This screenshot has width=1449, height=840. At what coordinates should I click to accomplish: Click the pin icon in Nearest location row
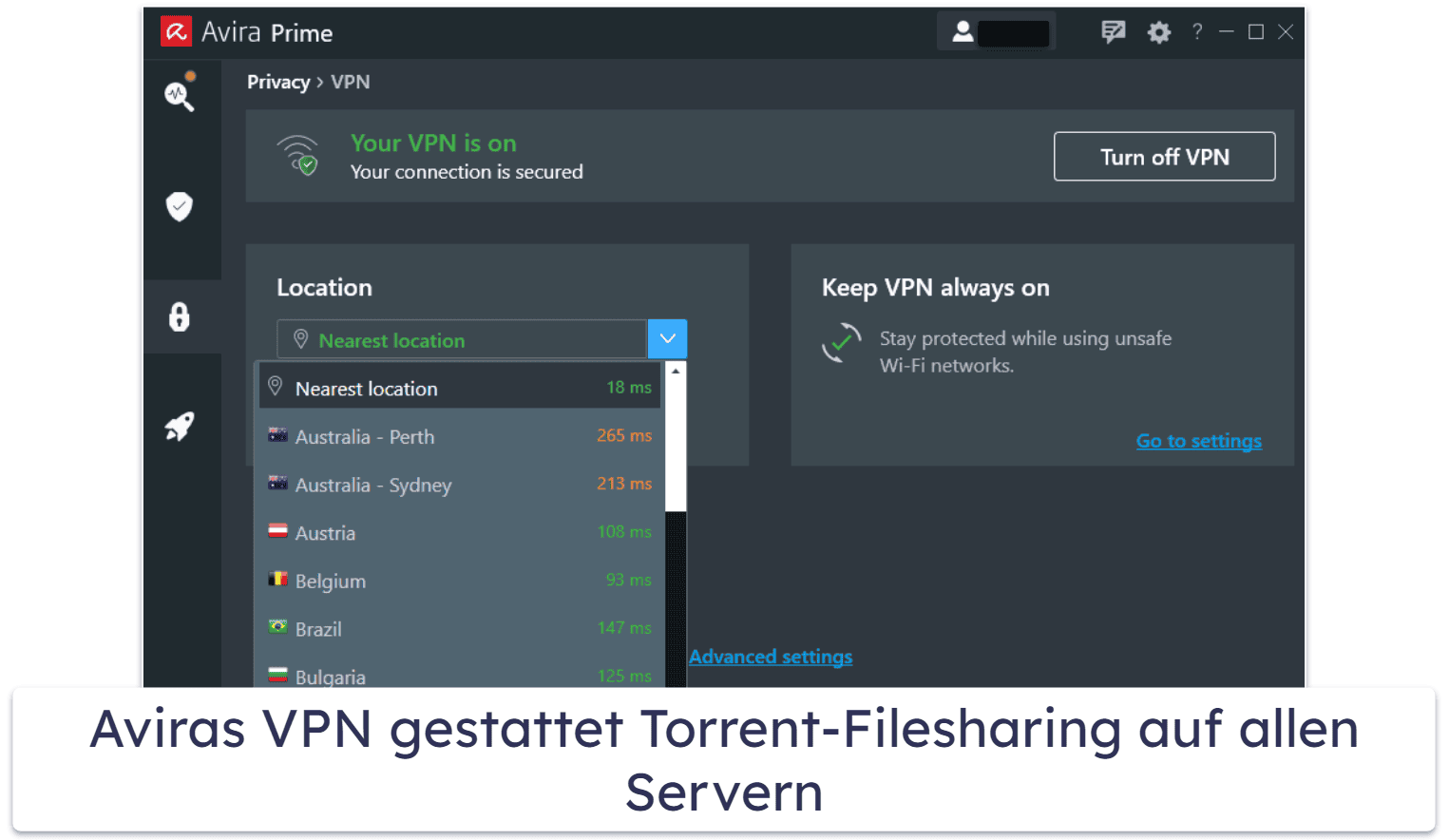pyautogui.click(x=276, y=386)
